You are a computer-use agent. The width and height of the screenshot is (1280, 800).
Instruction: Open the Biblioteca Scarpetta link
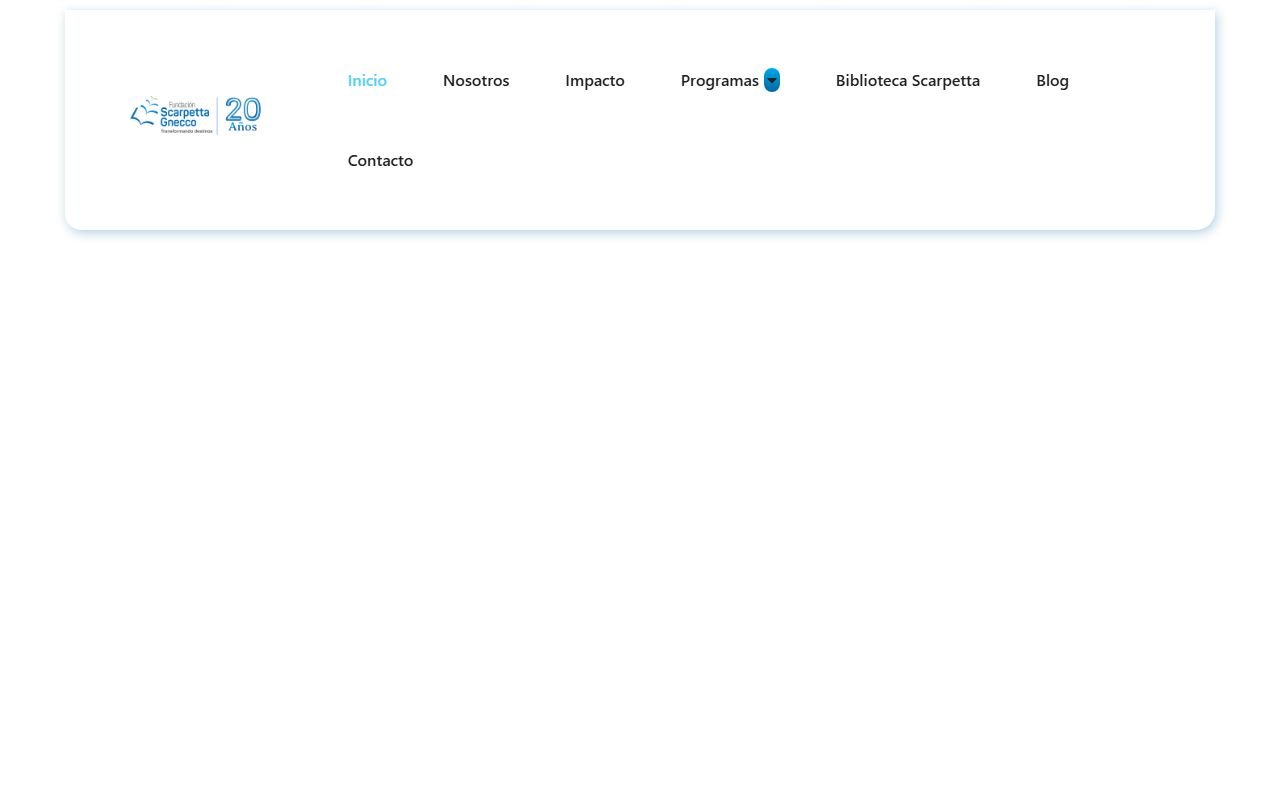(x=907, y=80)
